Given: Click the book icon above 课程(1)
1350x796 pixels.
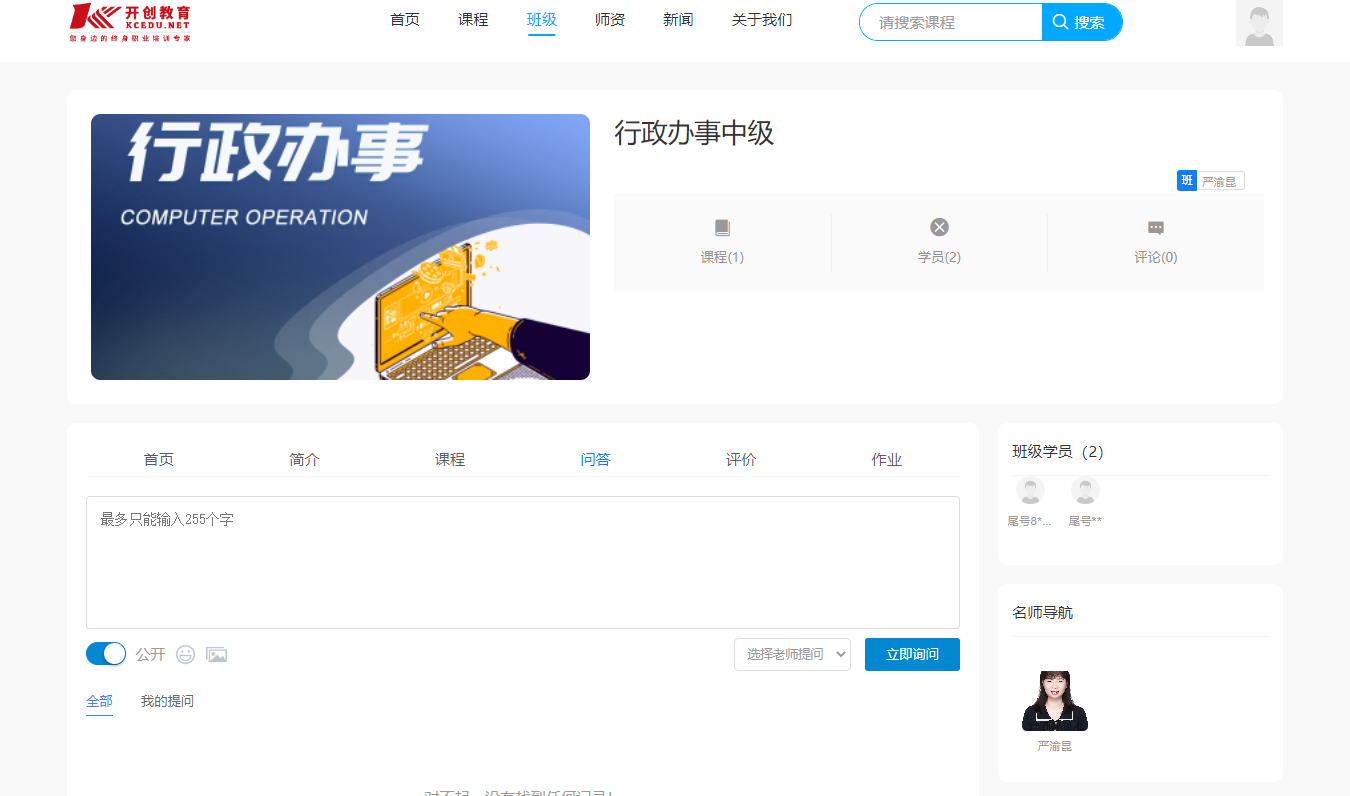Looking at the screenshot, I should (722, 228).
